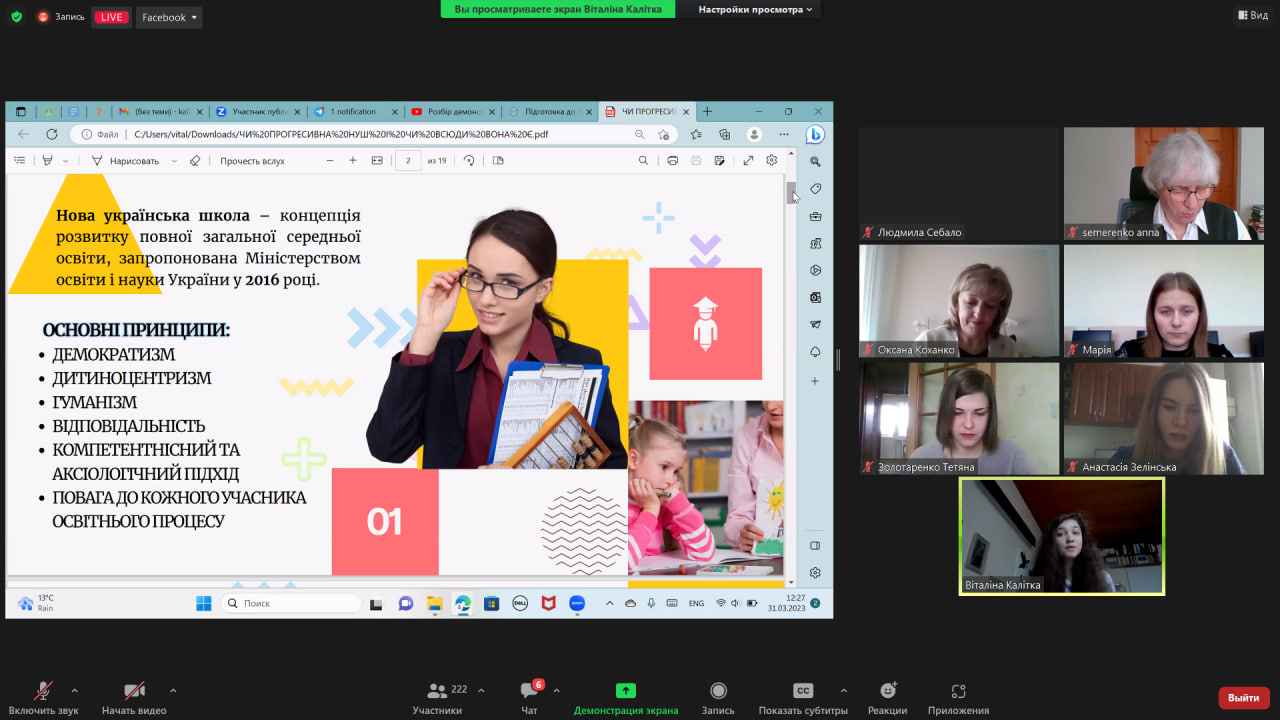
Task: Expand video options arrow beside camera
Action: click(173, 690)
